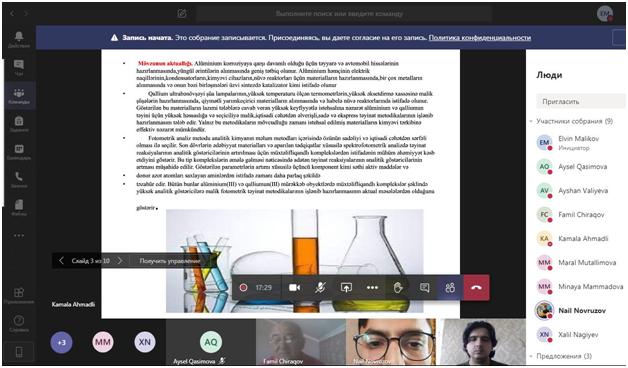The image size is (628, 368).
Task: Open more actions ellipsis in meeting toolbar
Action: pyautogui.click(x=372, y=288)
